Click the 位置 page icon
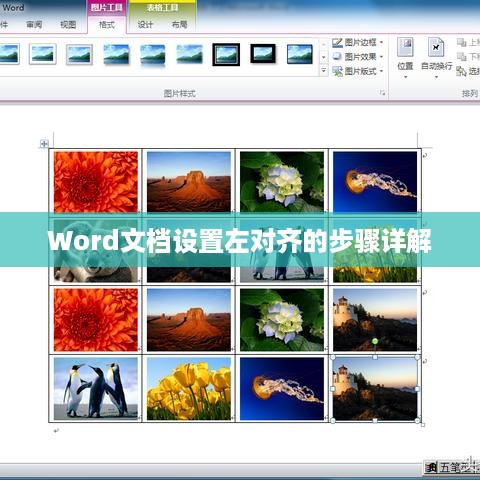 405,47
